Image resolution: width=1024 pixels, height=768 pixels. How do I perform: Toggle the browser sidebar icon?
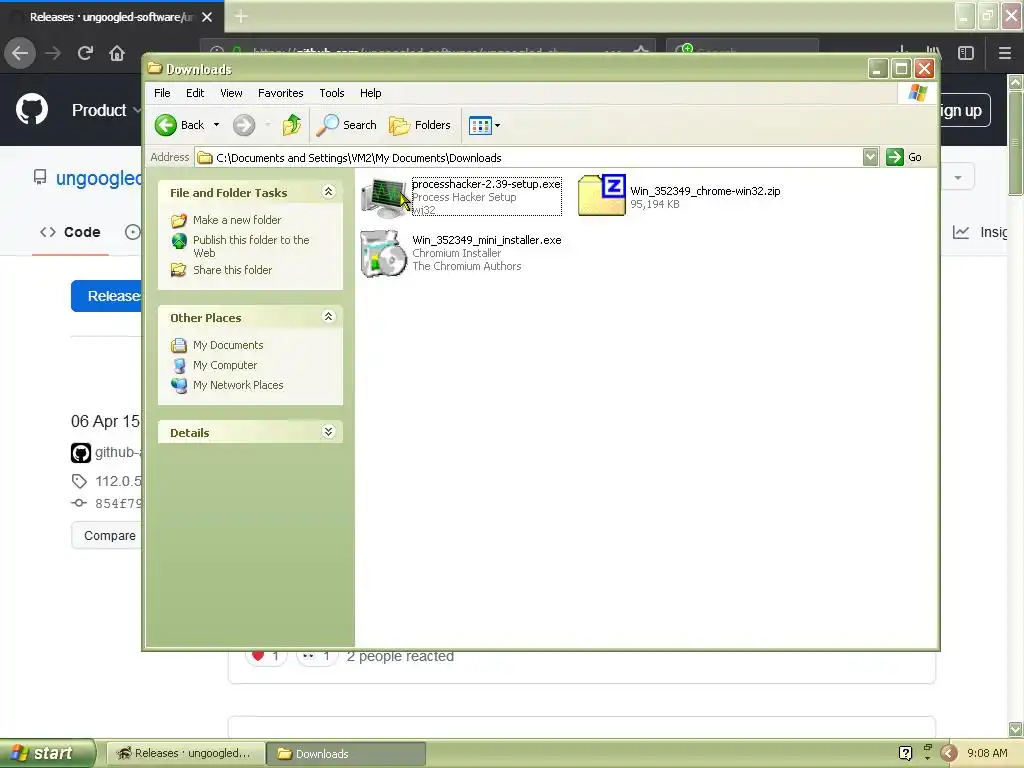click(966, 53)
